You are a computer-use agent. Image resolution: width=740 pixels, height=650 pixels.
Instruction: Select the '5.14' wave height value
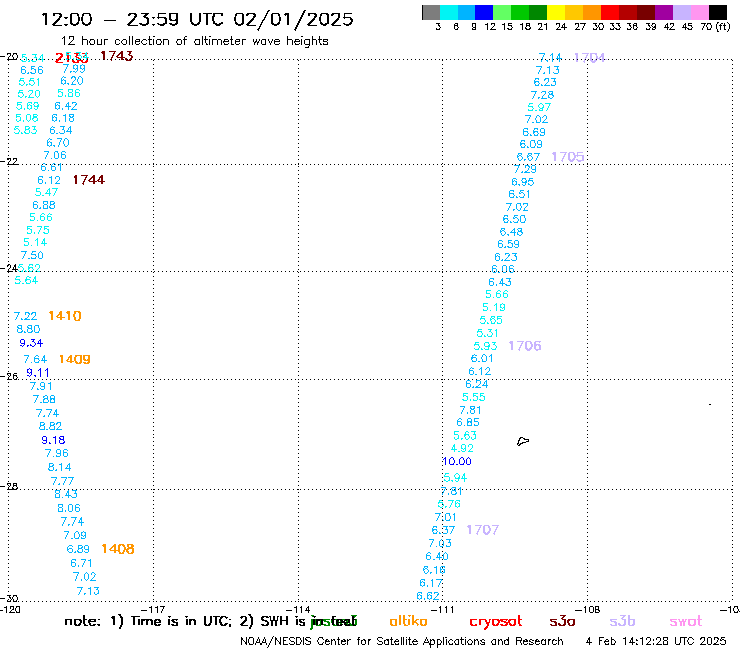(x=35, y=243)
